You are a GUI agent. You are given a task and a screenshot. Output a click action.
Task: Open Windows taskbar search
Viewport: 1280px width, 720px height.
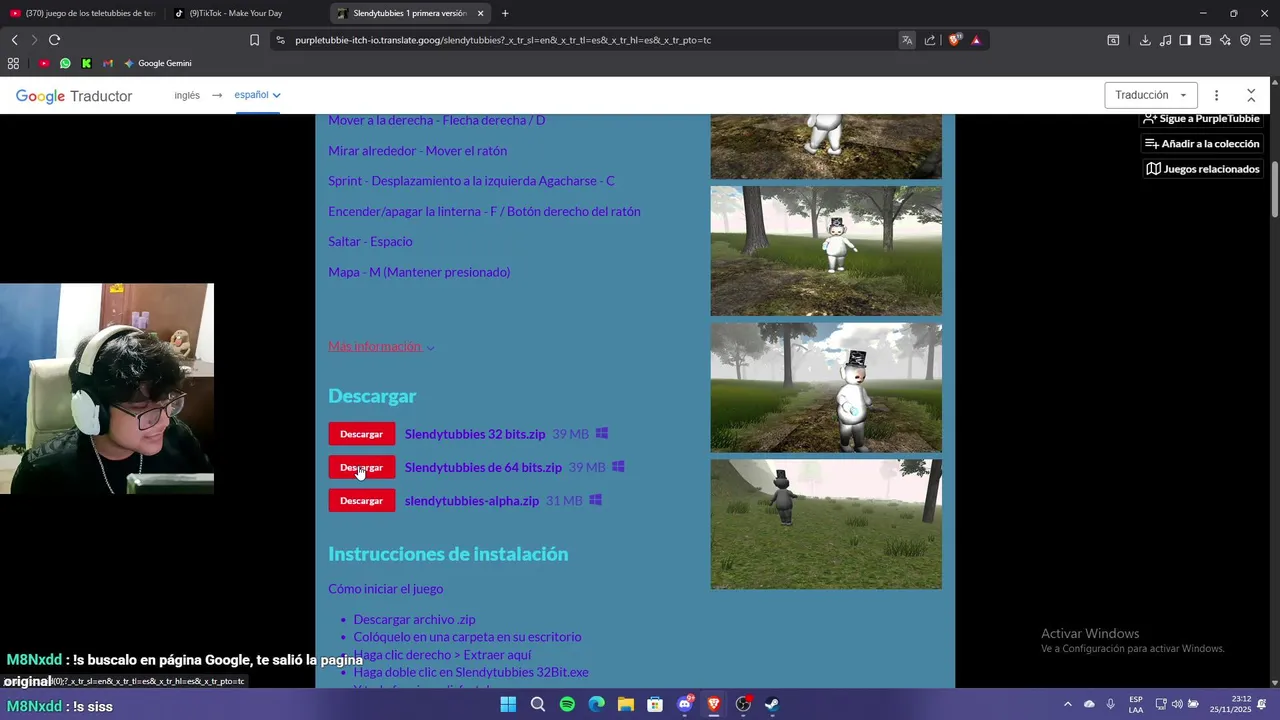click(x=538, y=704)
